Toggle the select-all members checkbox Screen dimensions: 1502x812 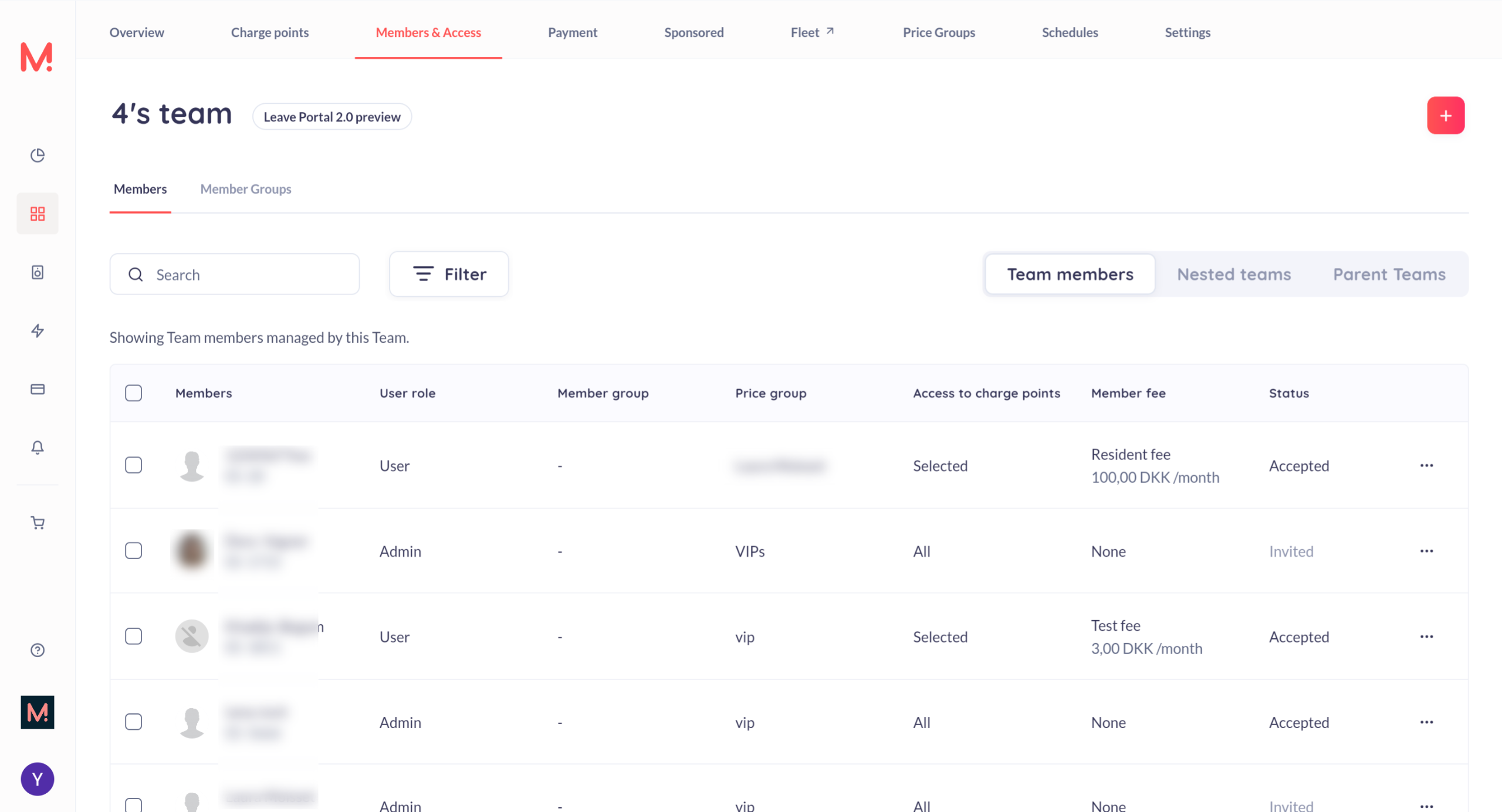coord(134,393)
